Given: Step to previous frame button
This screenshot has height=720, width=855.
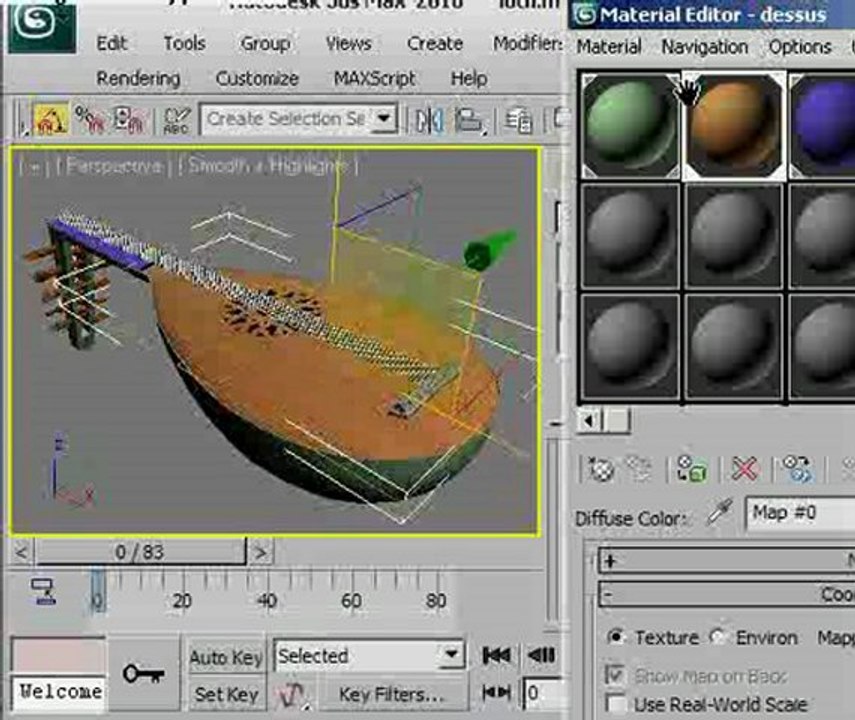Looking at the screenshot, I should [x=541, y=655].
